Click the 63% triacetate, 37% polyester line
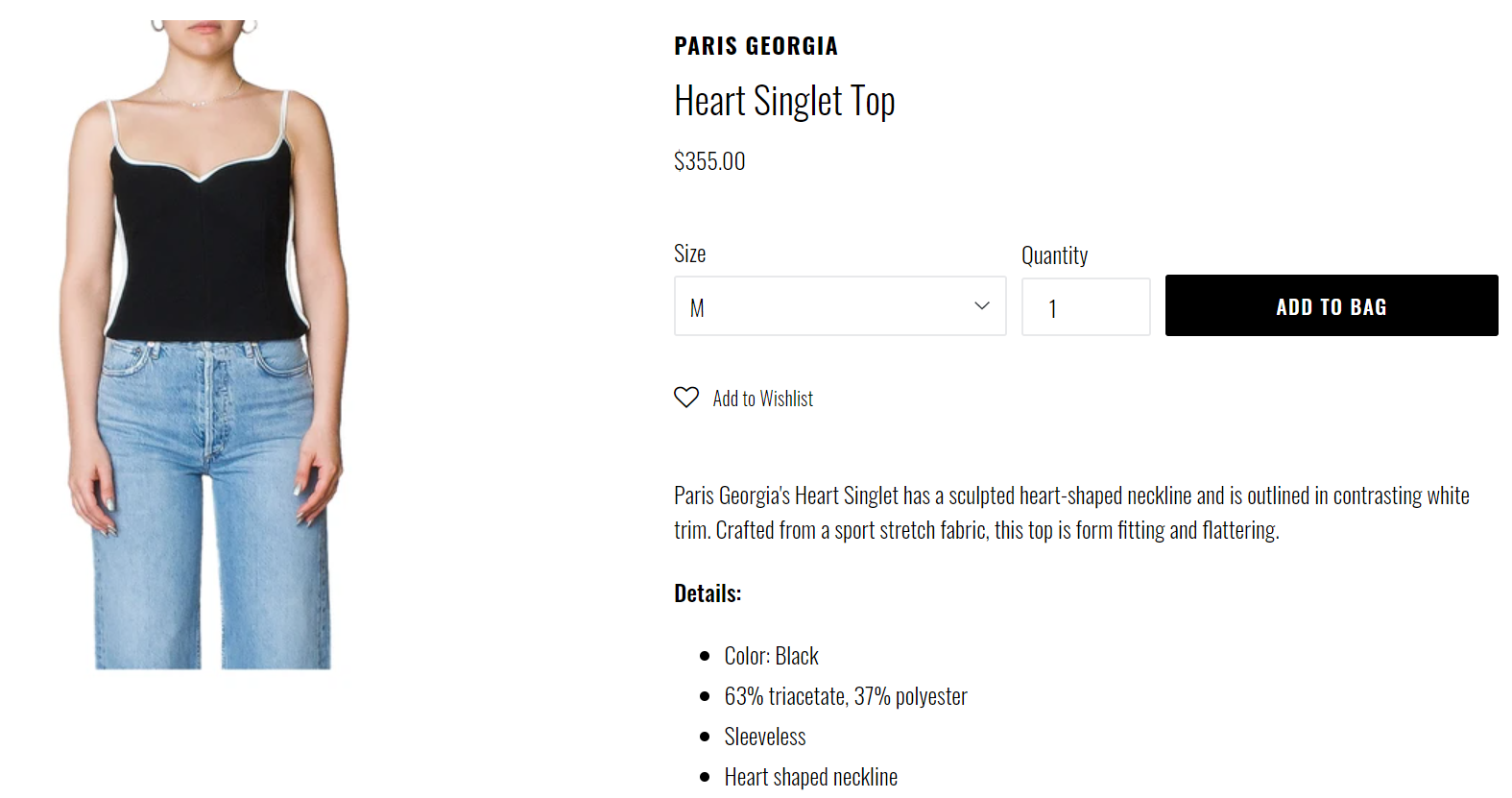Viewport: 1512px width, 798px height. point(845,696)
